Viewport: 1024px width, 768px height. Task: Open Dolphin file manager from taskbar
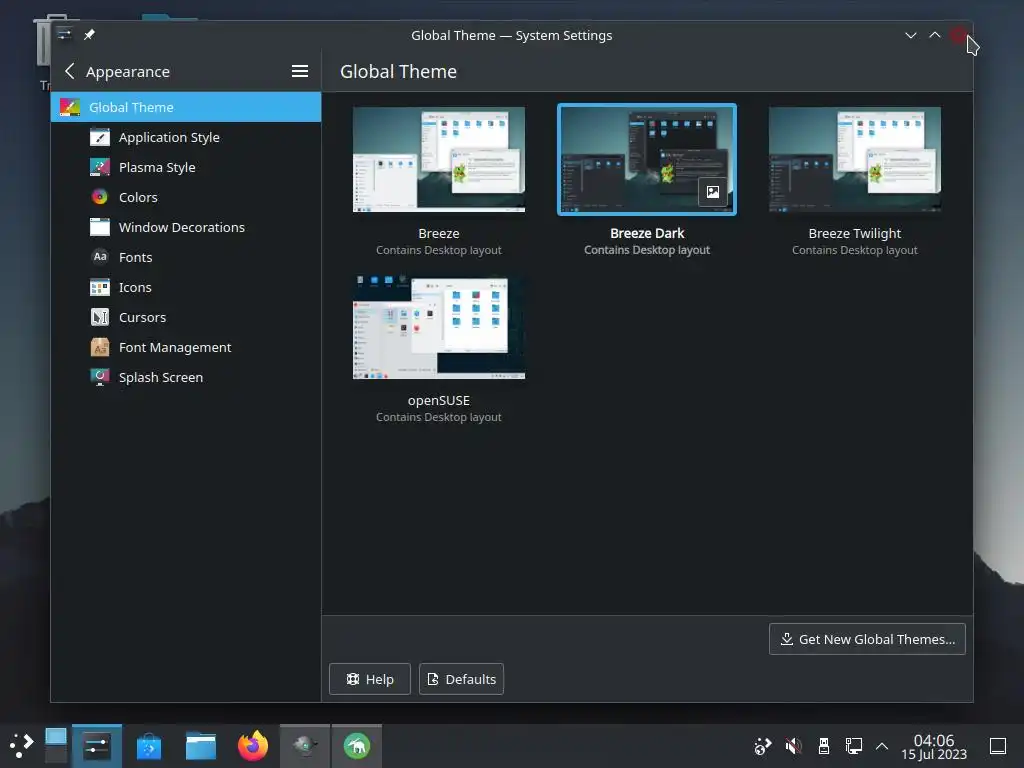(x=200, y=746)
